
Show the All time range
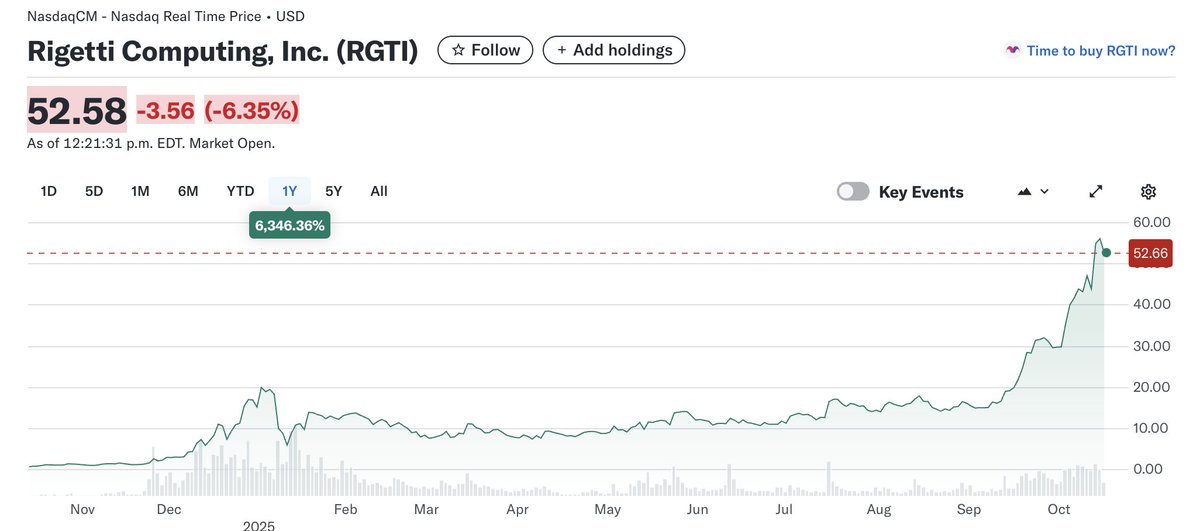tap(379, 191)
